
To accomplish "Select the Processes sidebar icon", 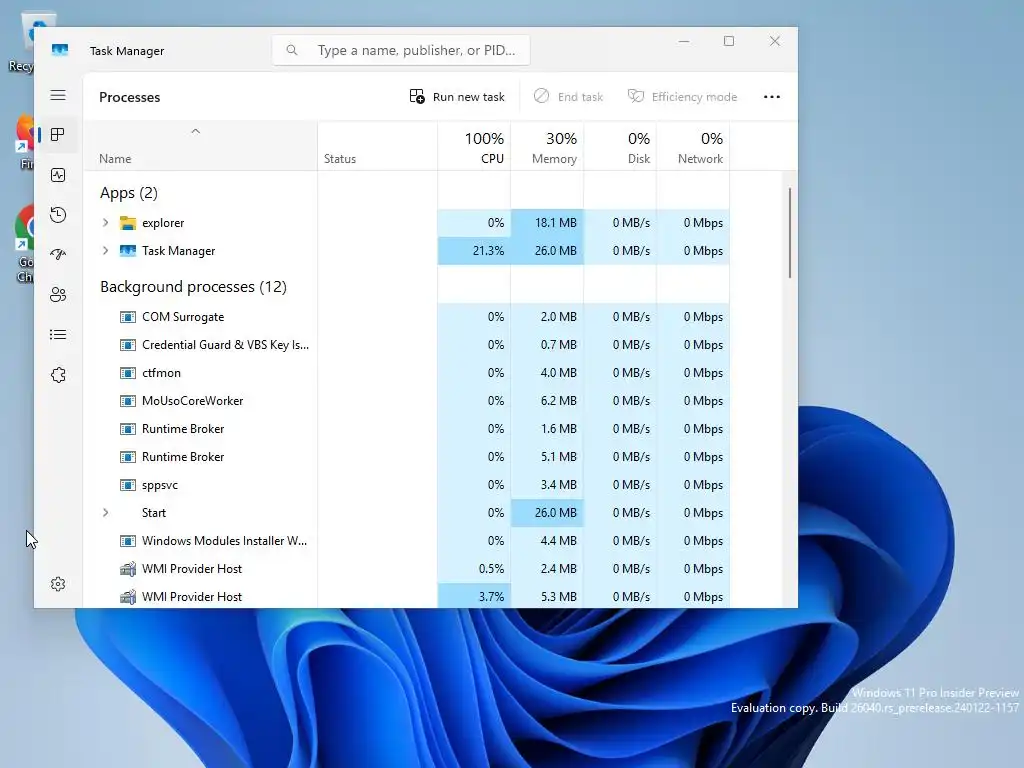I will click(x=58, y=135).
